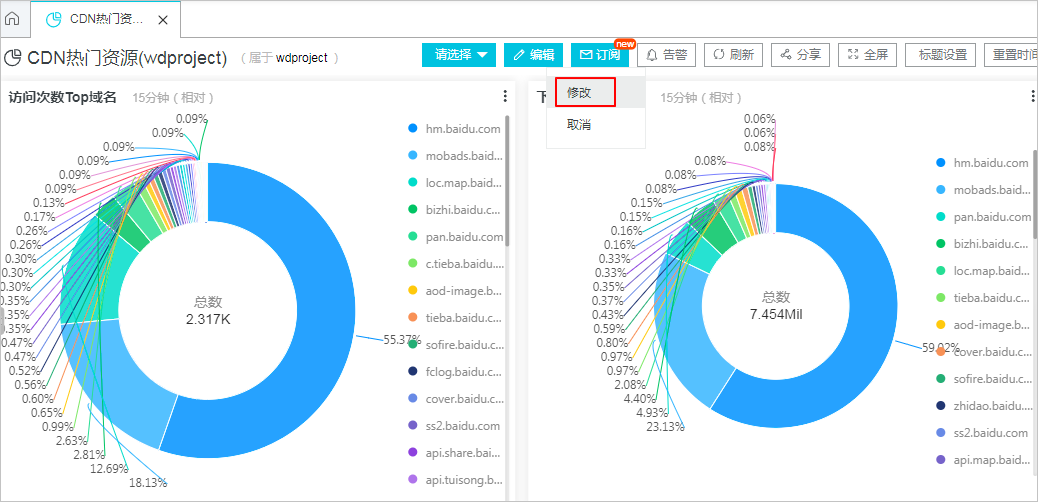Screen dimensions: 1038x502
Task: Click the 订阅 button
Action: (600, 55)
